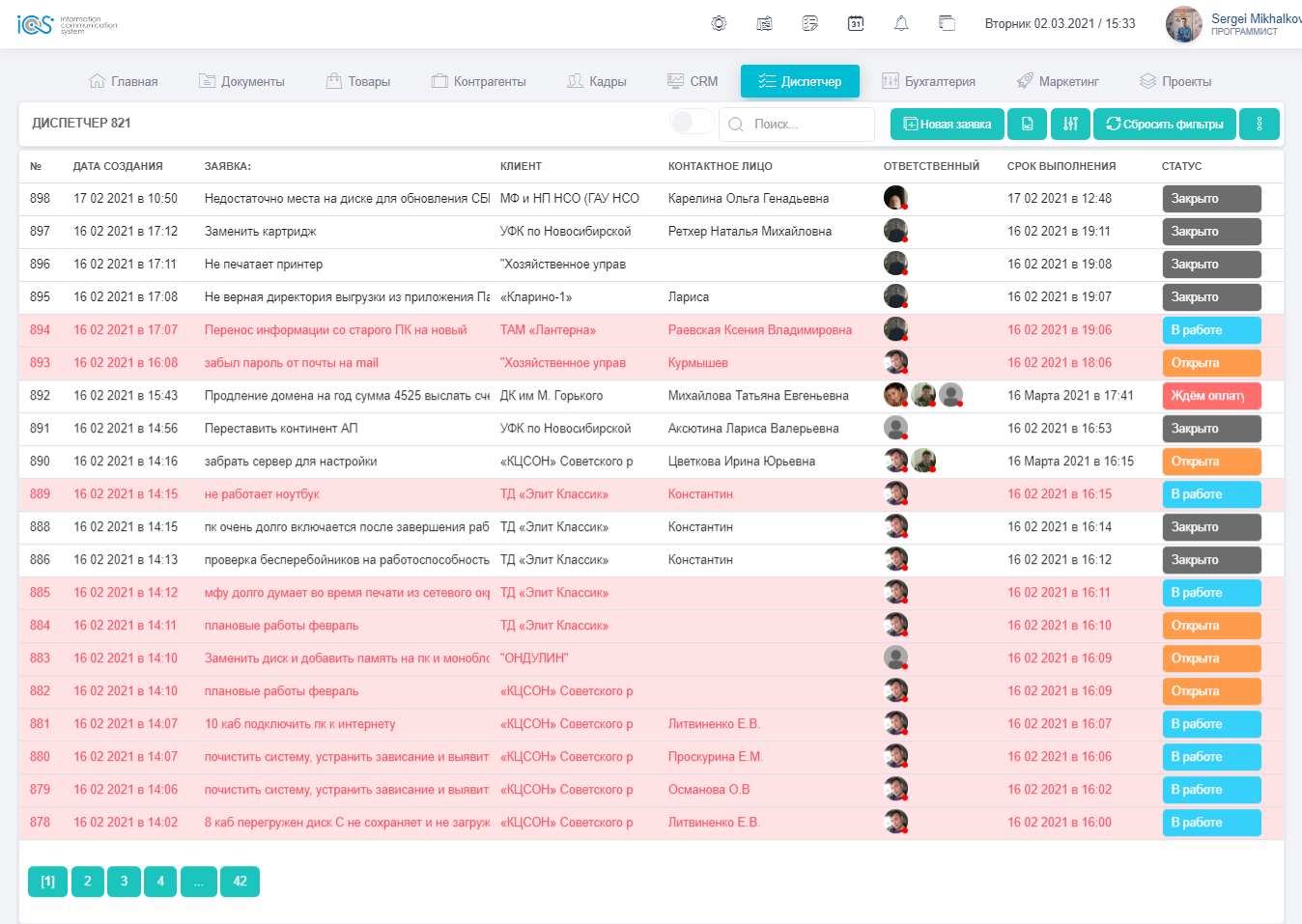The image size is (1302, 924).
Task: Open the CRM tab
Action: point(693,82)
